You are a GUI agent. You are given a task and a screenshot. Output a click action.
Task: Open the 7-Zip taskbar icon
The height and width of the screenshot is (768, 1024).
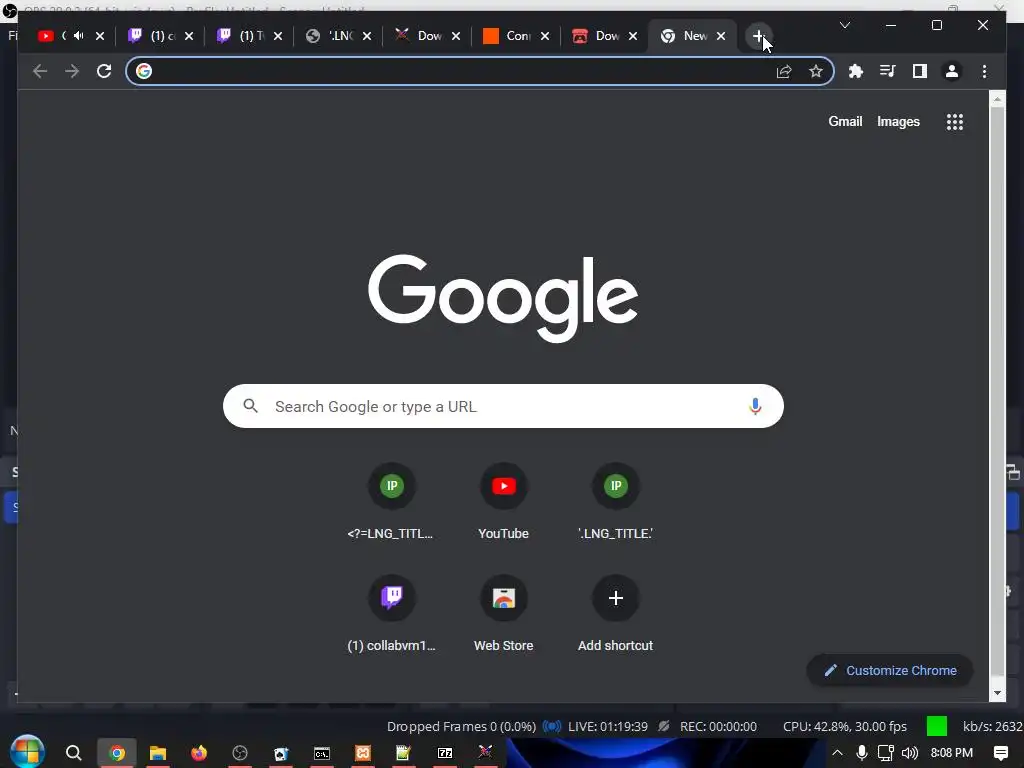(x=445, y=753)
